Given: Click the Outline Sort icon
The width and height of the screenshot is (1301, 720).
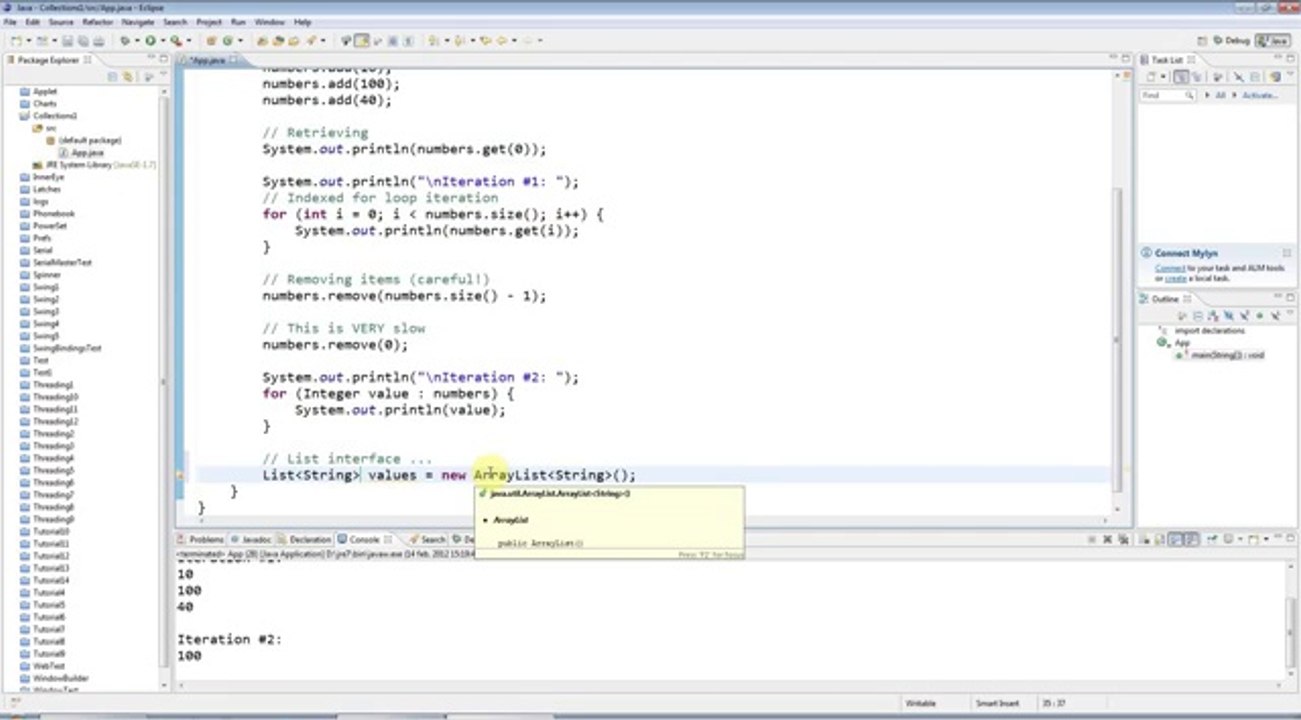Looking at the screenshot, I should pyautogui.click(x=1213, y=316).
